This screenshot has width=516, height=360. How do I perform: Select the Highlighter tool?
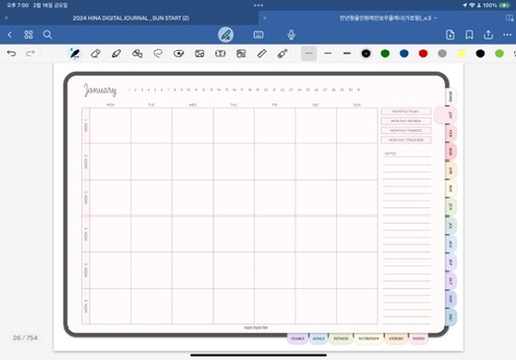116,53
